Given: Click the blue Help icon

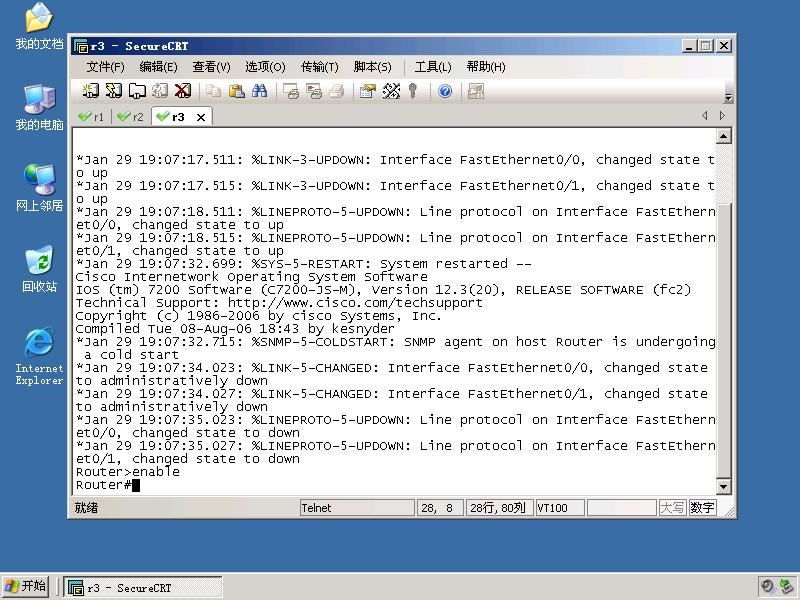Looking at the screenshot, I should [445, 91].
